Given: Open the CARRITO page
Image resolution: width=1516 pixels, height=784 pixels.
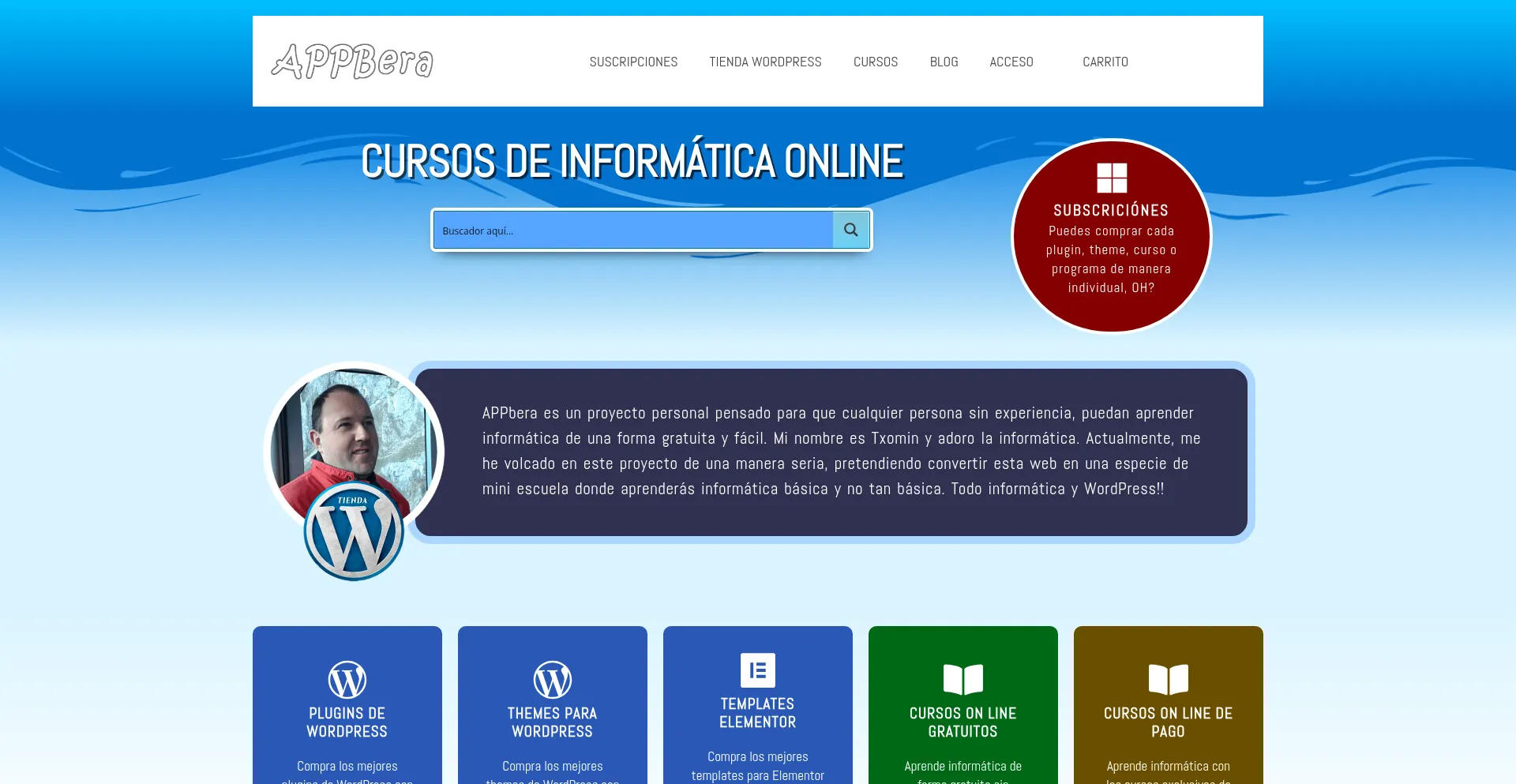Looking at the screenshot, I should [x=1105, y=61].
